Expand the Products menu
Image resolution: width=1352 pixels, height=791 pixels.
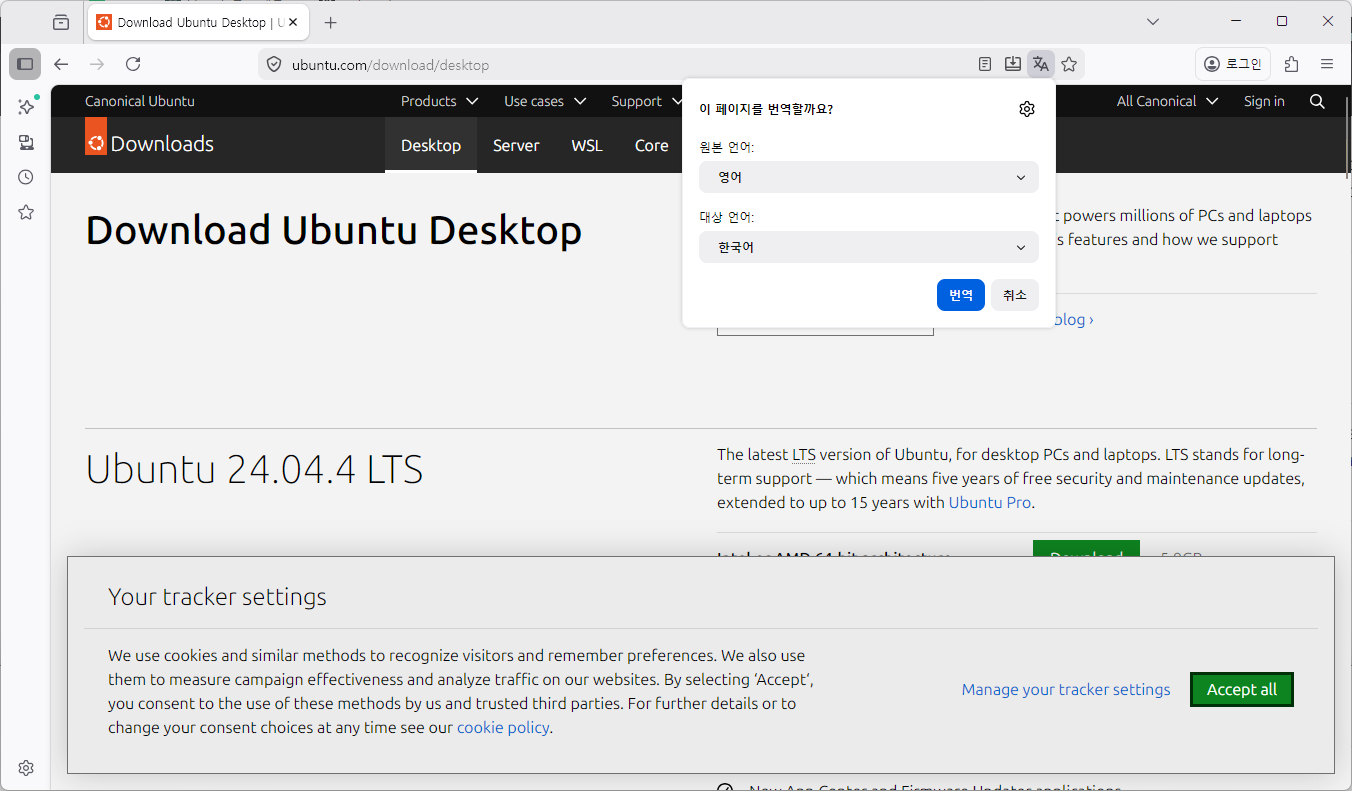439,101
